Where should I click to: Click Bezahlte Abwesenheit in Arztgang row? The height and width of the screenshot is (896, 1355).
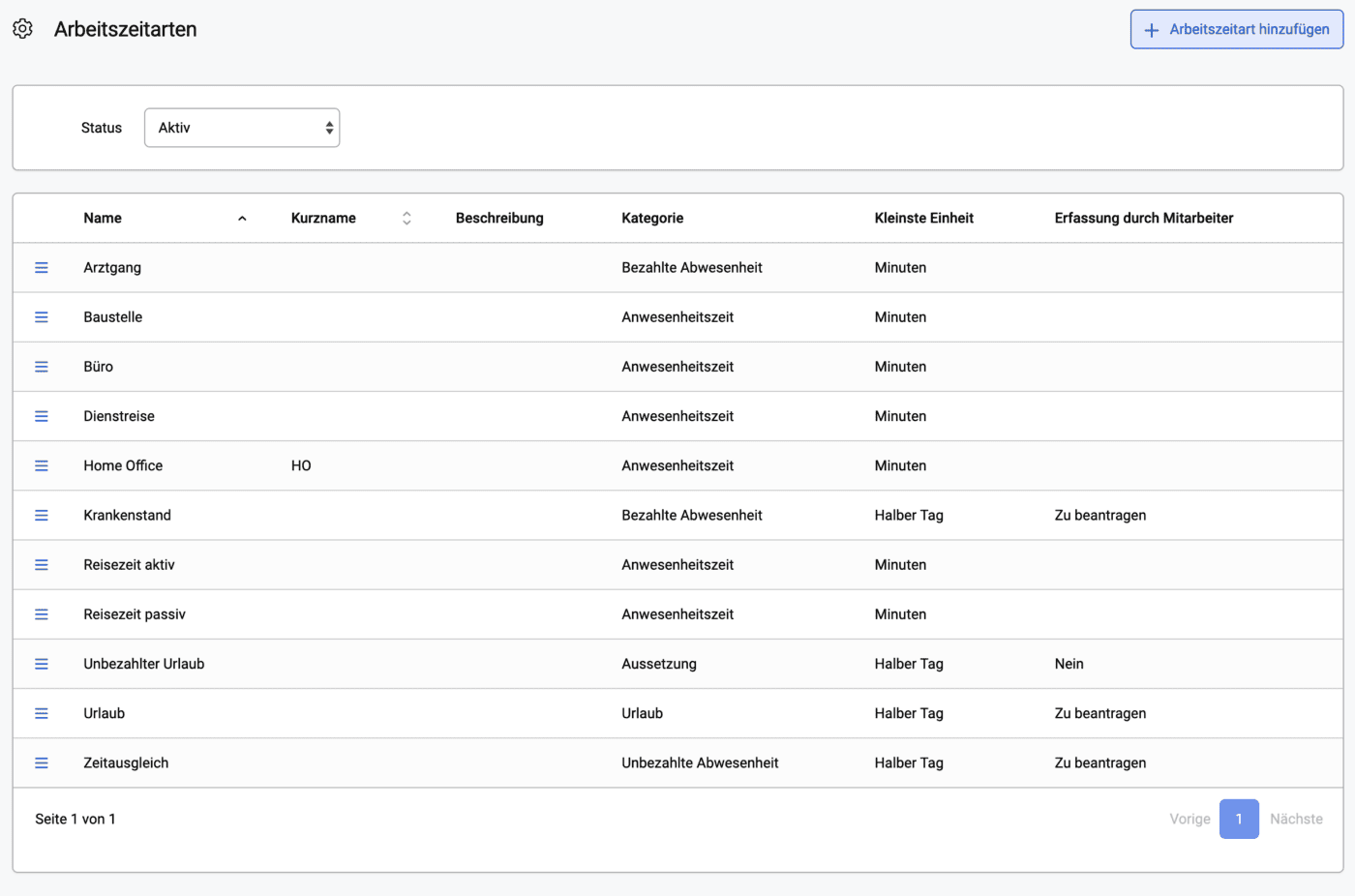pyautogui.click(x=692, y=268)
